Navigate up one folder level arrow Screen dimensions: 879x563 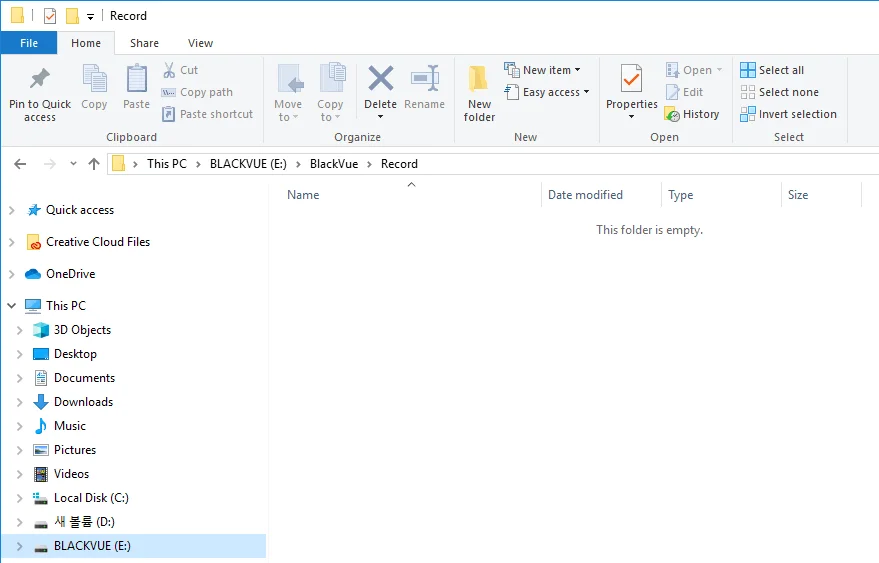click(94, 164)
